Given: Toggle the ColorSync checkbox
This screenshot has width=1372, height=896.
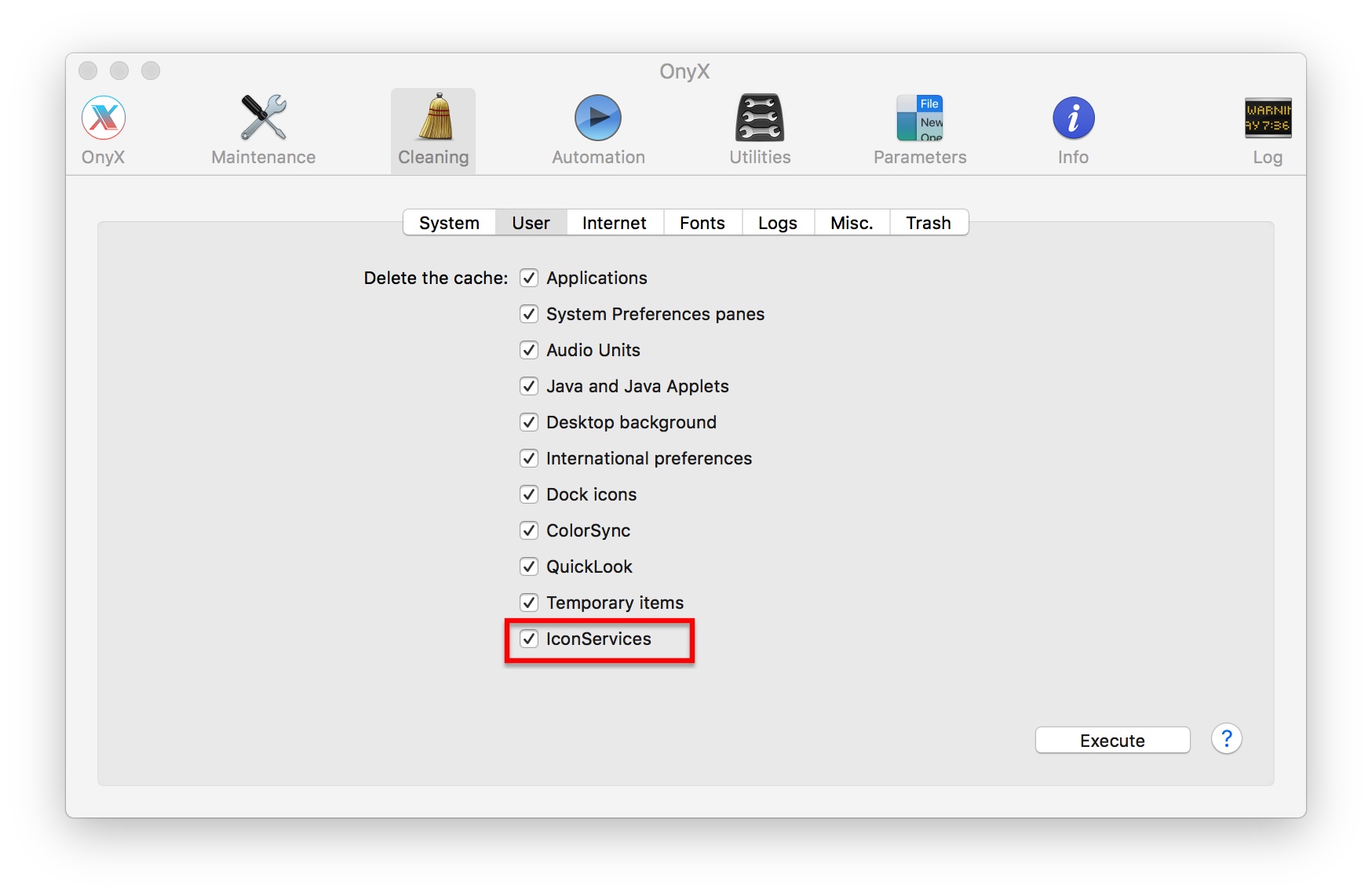Looking at the screenshot, I should point(529,530).
